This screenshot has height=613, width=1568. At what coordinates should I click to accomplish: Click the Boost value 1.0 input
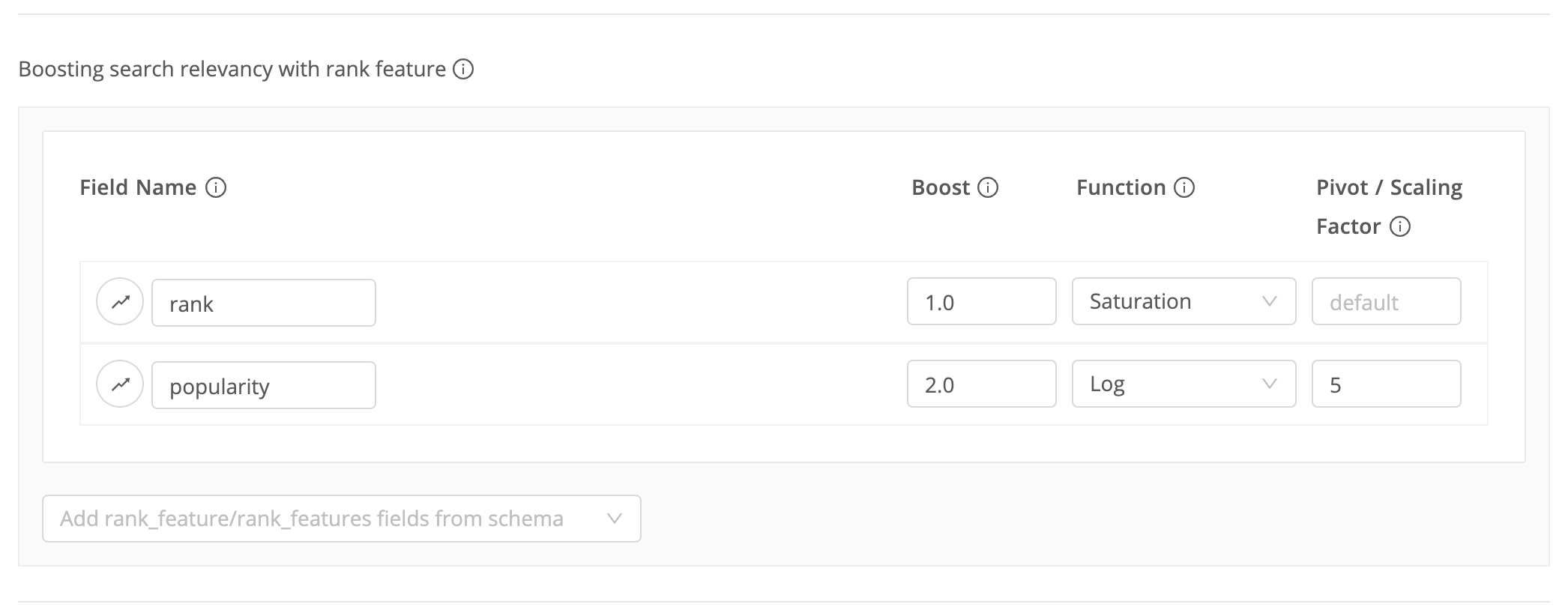pyautogui.click(x=981, y=301)
